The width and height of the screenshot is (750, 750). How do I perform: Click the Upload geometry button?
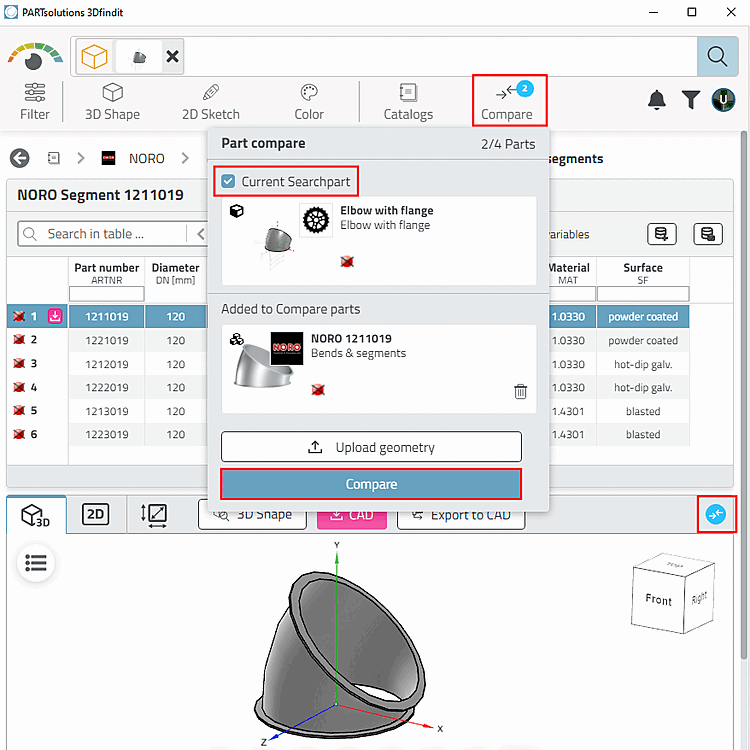pyautogui.click(x=371, y=447)
